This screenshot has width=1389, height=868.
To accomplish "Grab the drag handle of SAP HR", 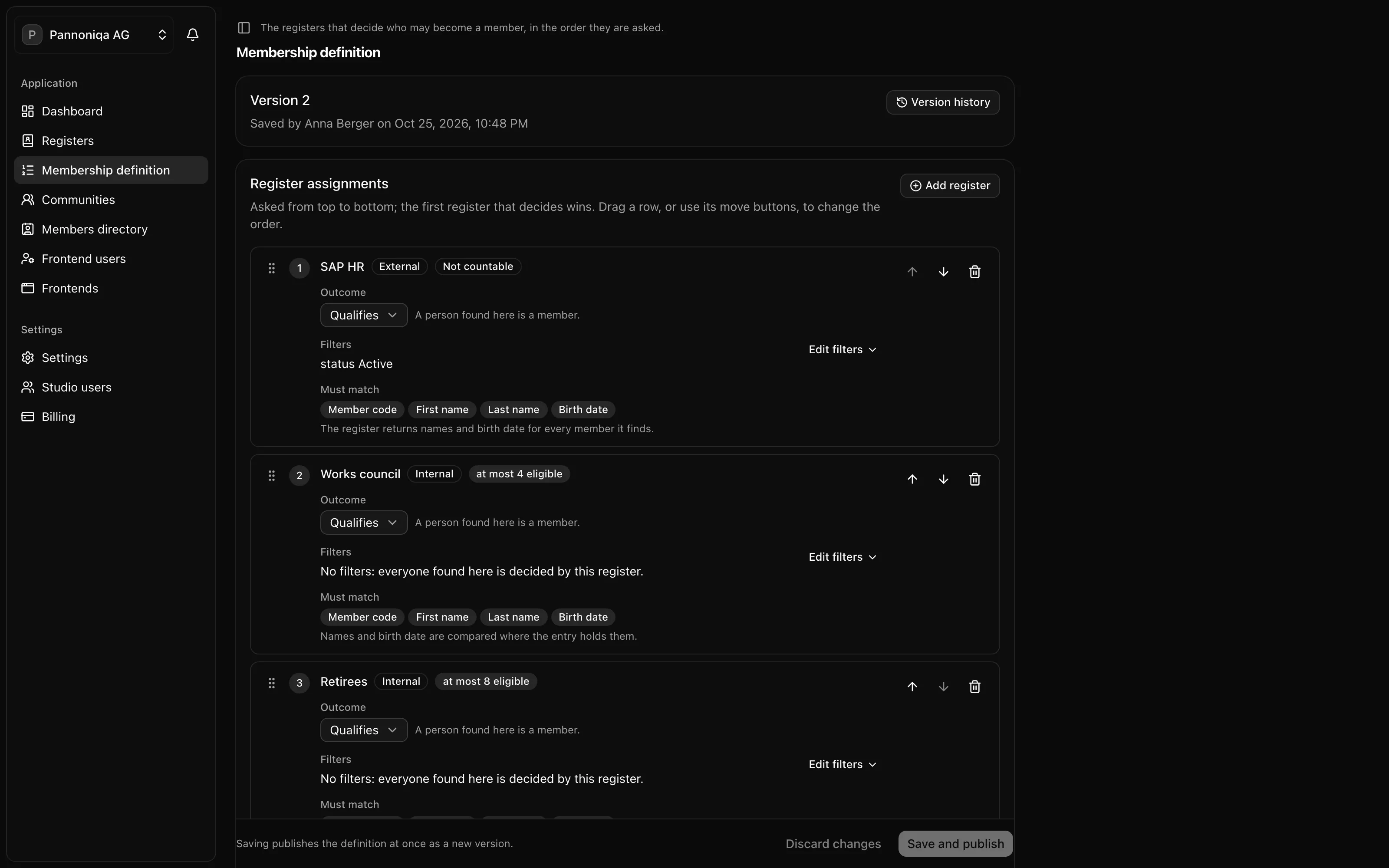I will (x=271, y=268).
